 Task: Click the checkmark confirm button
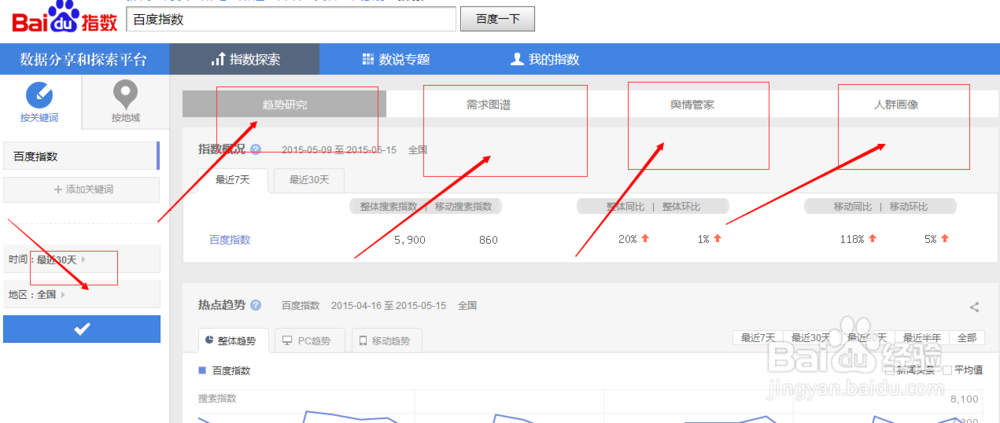point(82,329)
